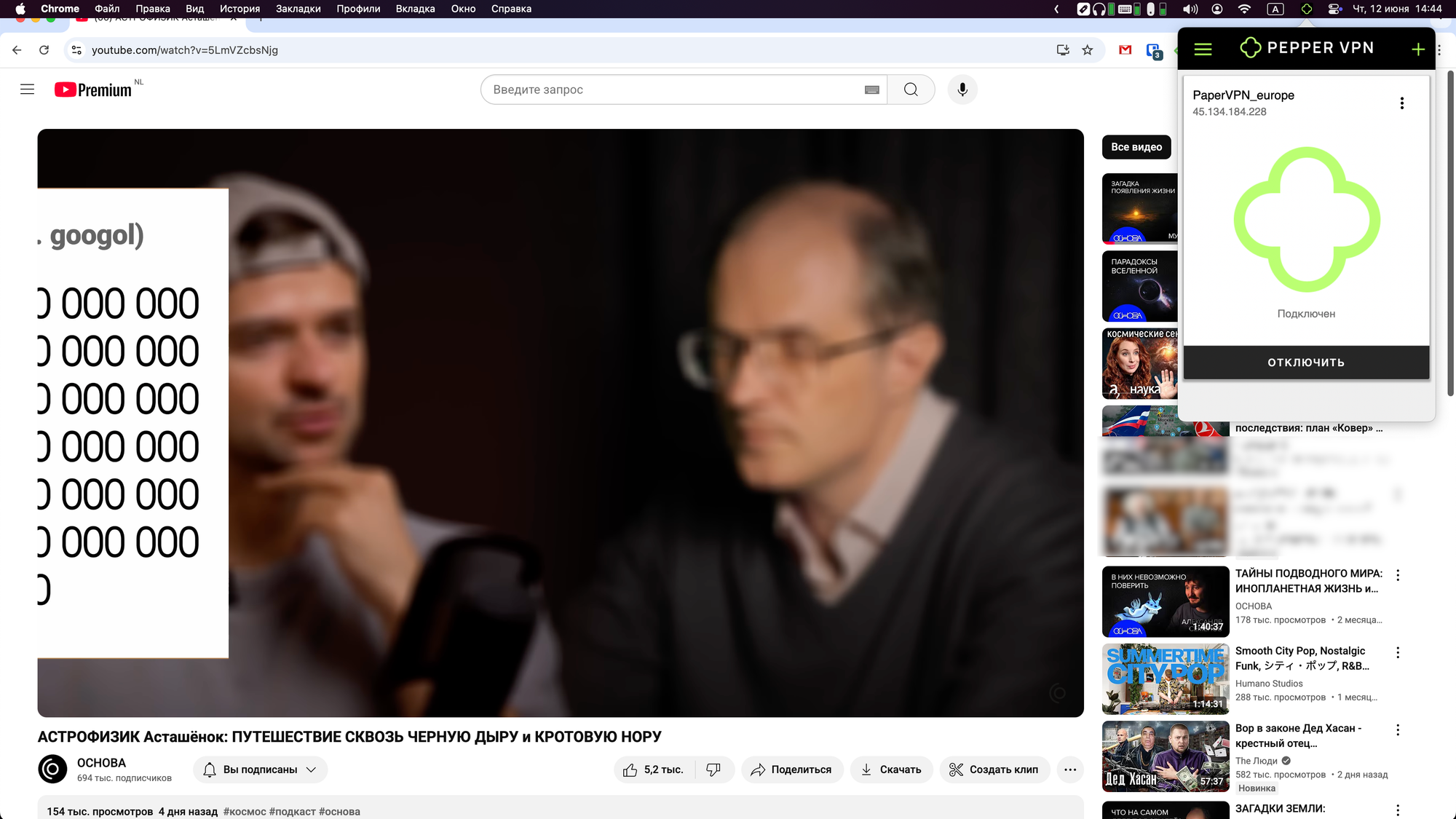Open the YouTube hamburger guide menu
The height and width of the screenshot is (819, 1456).
(28, 90)
